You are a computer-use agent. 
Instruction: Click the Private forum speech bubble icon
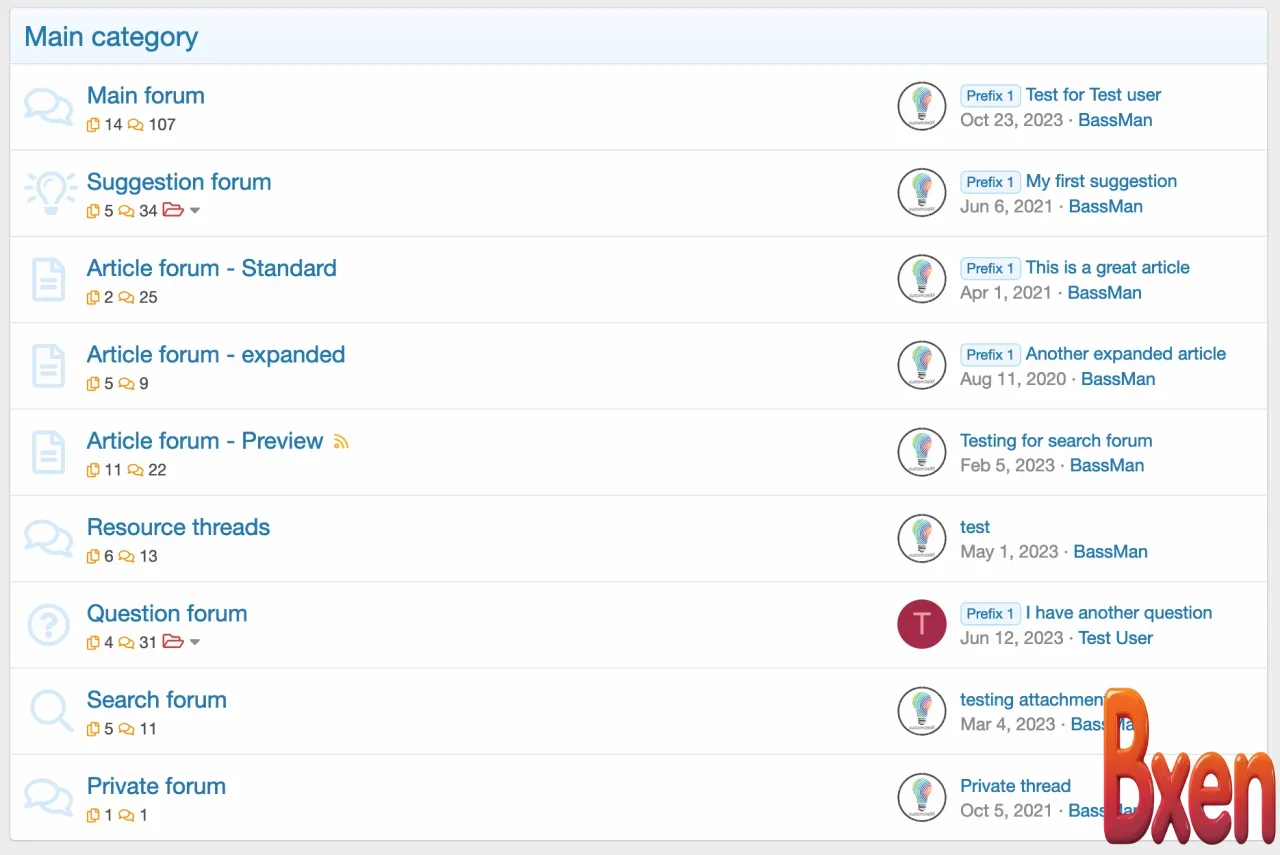coord(48,797)
